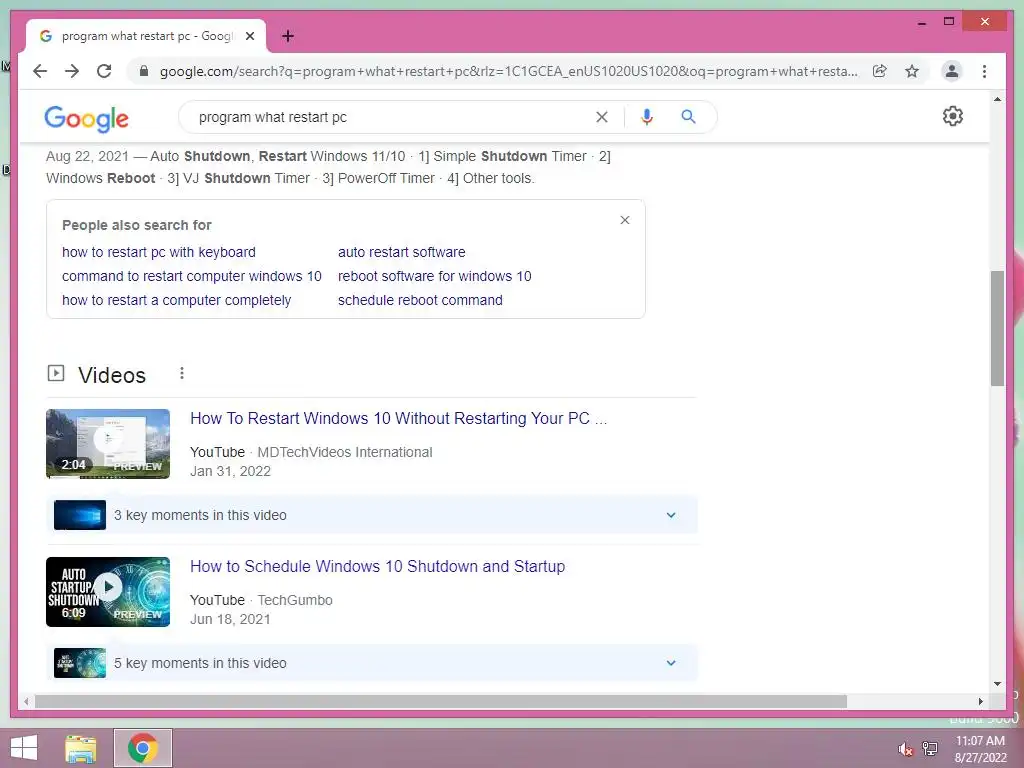Click 'TechGumbo' channel text
Viewport: 1024px width, 768px height.
pyautogui.click(x=295, y=600)
